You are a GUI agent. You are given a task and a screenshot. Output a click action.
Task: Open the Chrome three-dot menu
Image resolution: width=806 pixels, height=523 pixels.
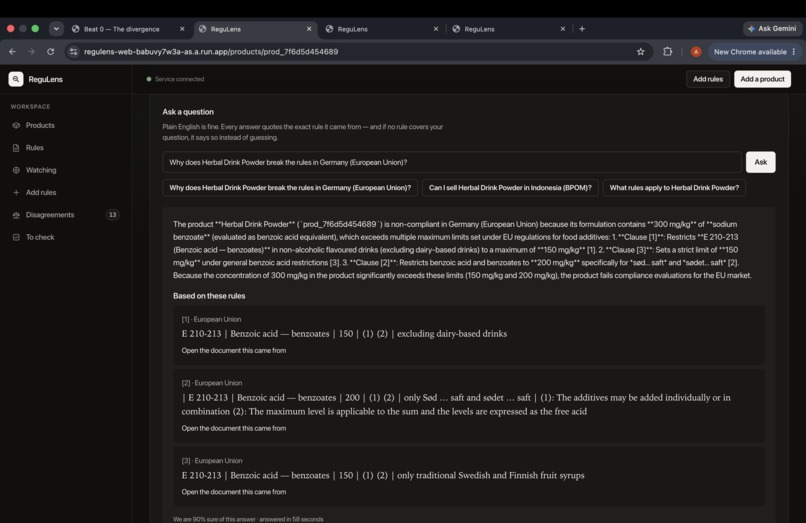[x=794, y=51]
